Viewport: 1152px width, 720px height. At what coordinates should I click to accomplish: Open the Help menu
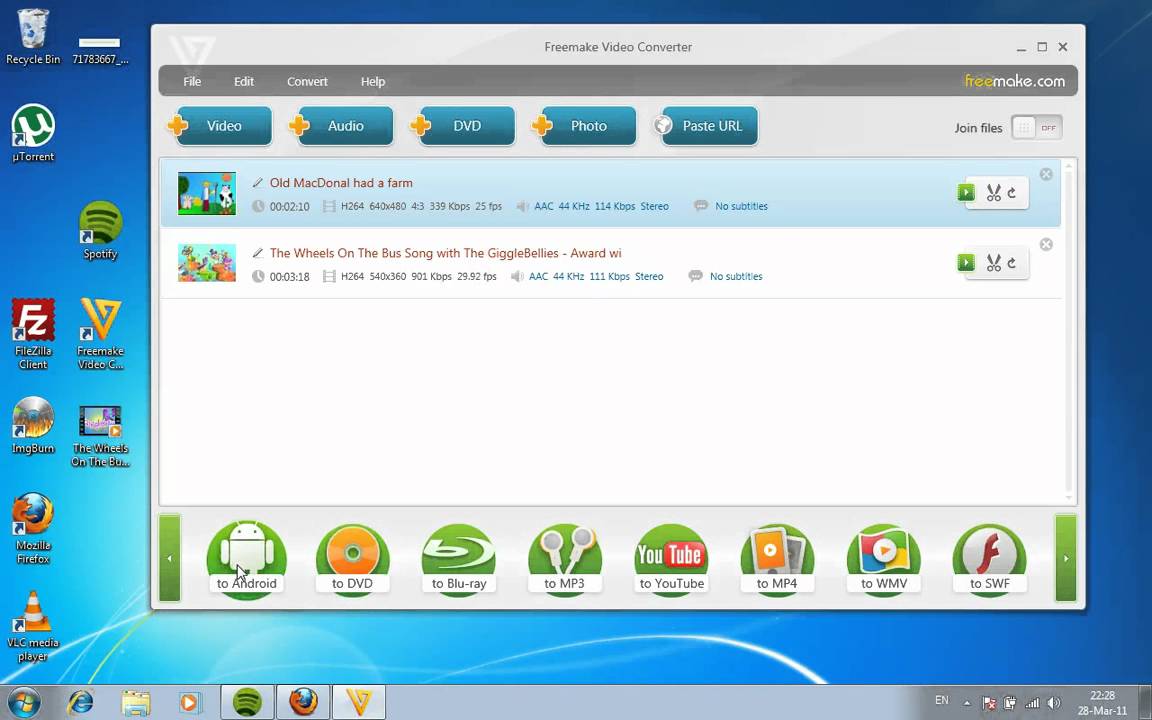click(372, 82)
